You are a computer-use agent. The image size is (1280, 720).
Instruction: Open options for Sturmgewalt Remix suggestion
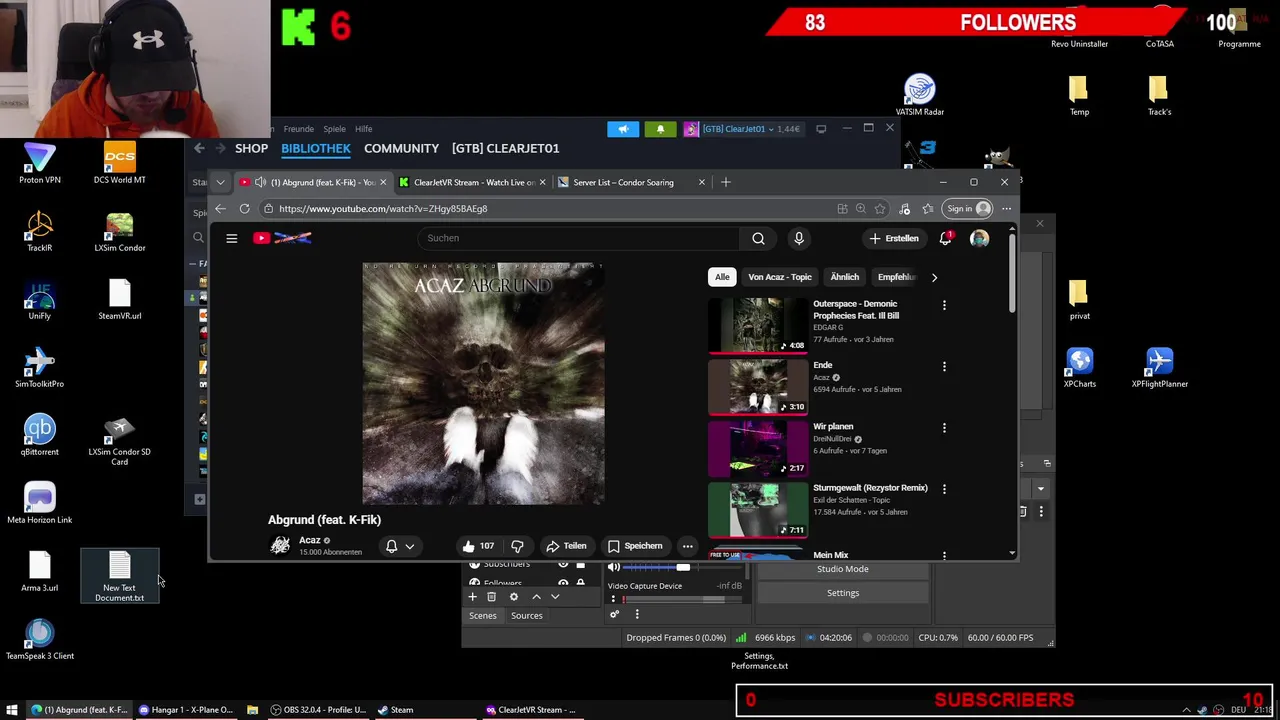point(944,489)
